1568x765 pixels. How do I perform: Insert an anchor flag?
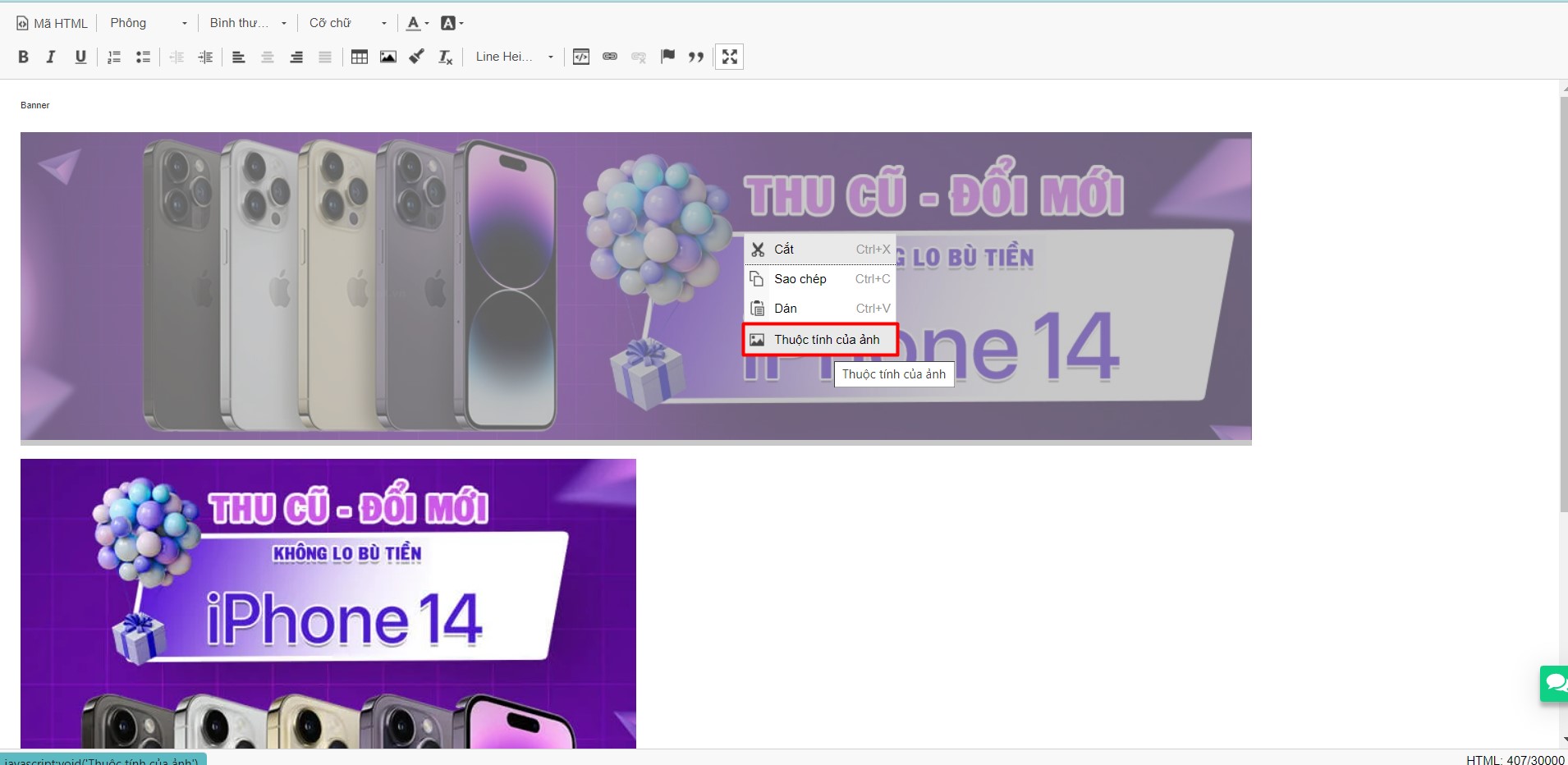(x=667, y=57)
